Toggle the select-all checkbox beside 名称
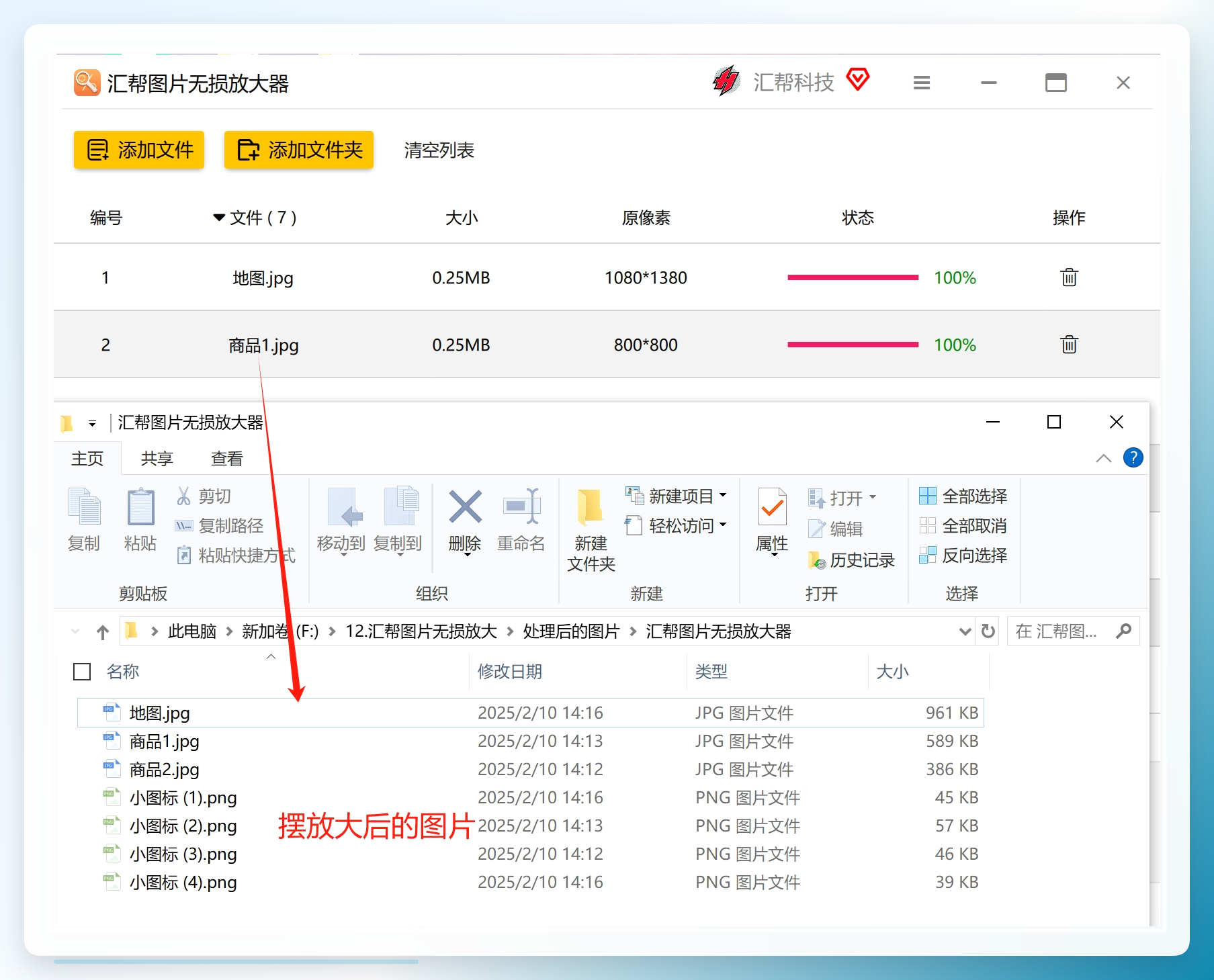The width and height of the screenshot is (1214, 980). [x=82, y=672]
